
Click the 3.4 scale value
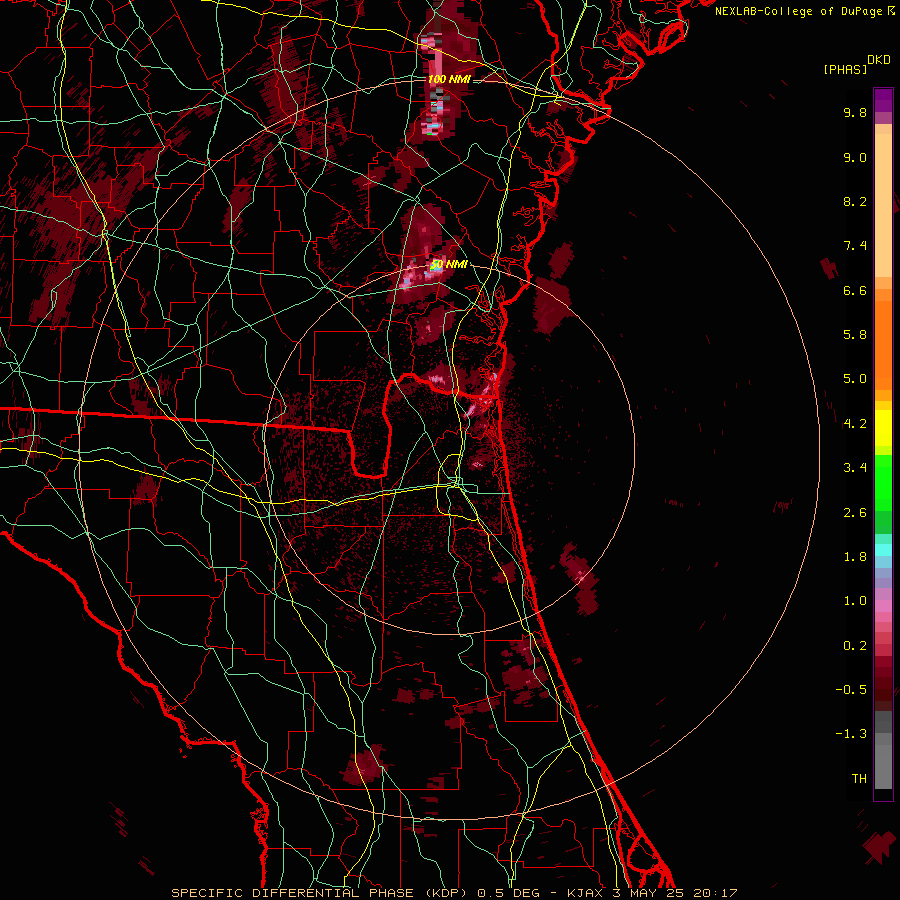point(855,468)
